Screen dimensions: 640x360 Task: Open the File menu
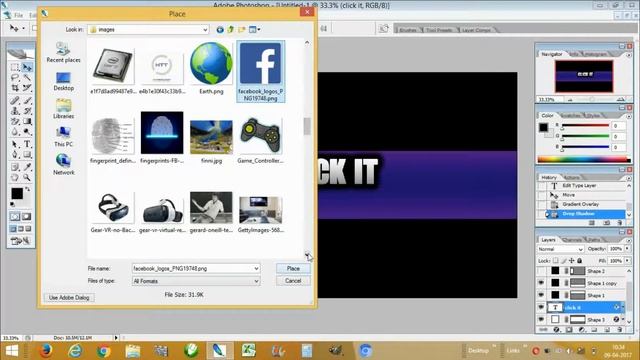click(x=19, y=16)
